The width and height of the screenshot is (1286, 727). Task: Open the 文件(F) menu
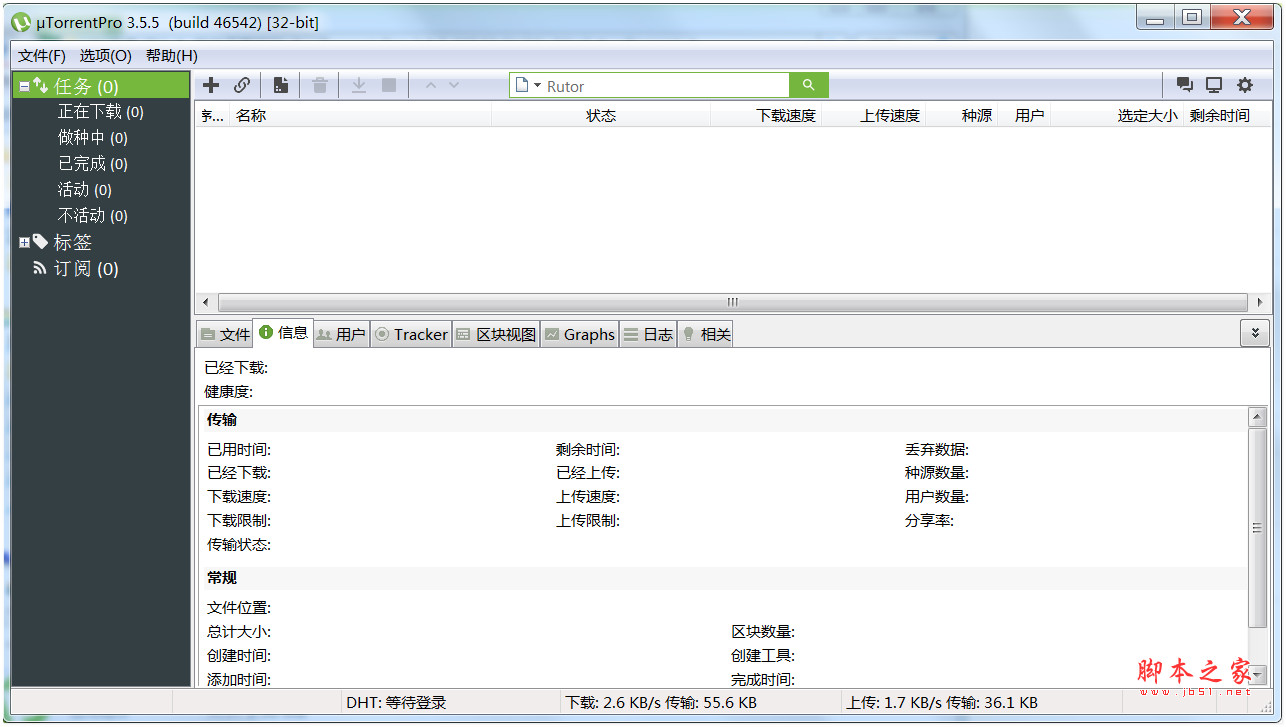pos(42,56)
